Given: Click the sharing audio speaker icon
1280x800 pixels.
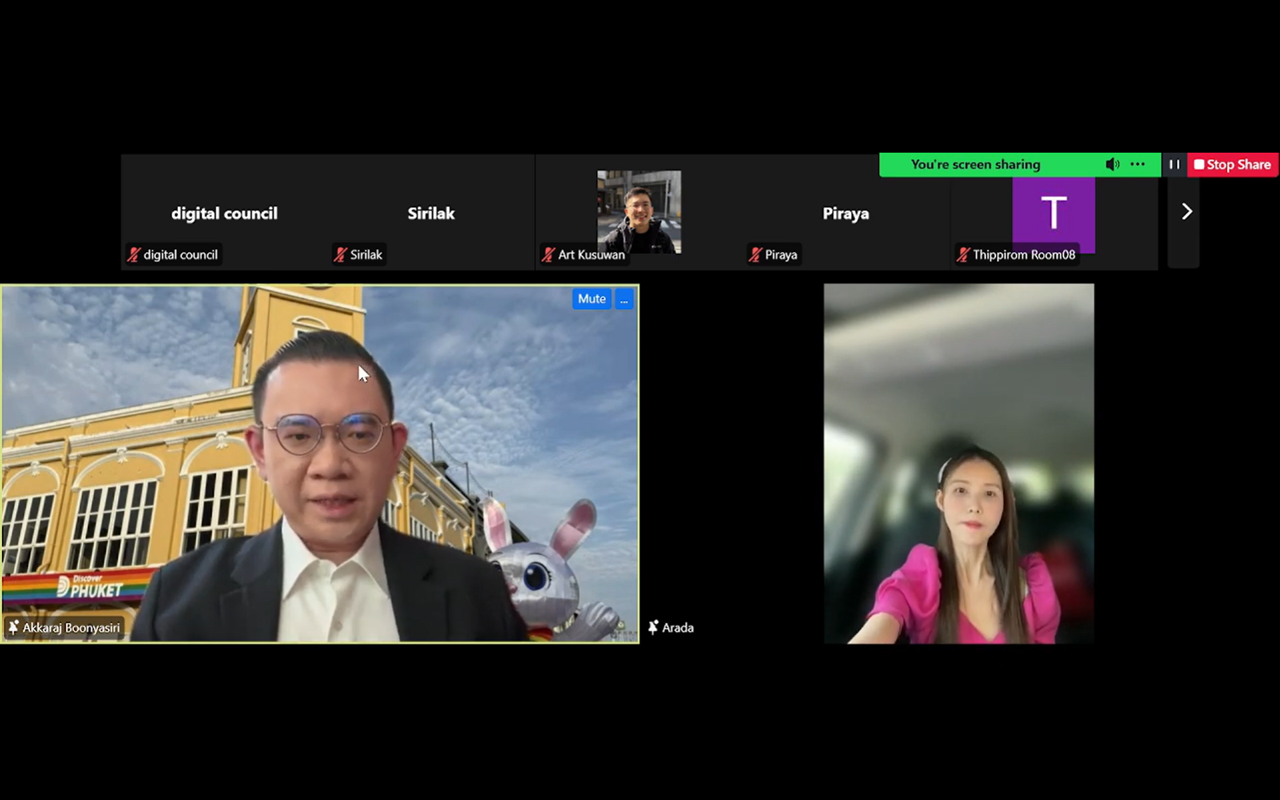Looking at the screenshot, I should coord(1112,165).
